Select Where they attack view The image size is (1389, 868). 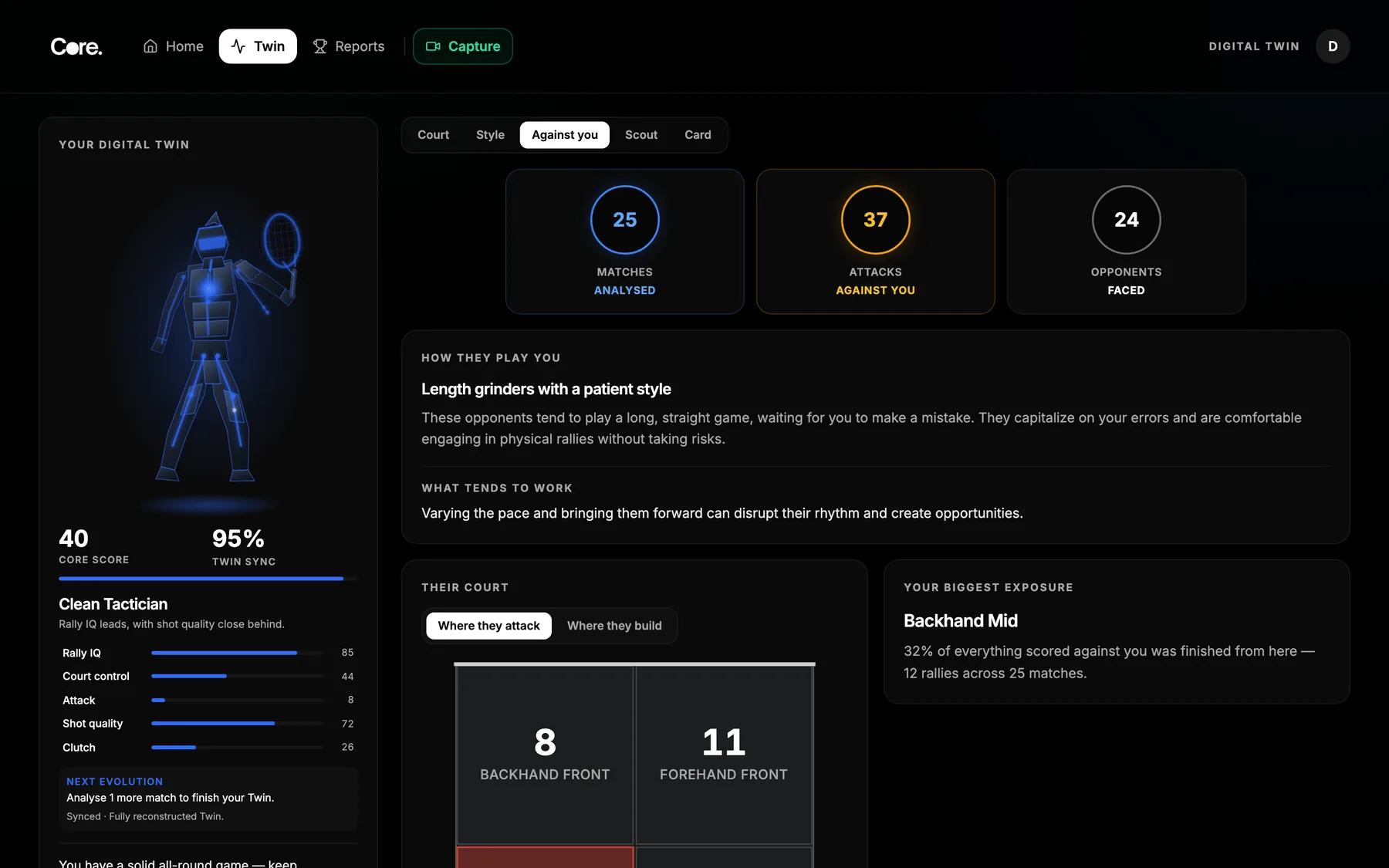click(x=488, y=626)
